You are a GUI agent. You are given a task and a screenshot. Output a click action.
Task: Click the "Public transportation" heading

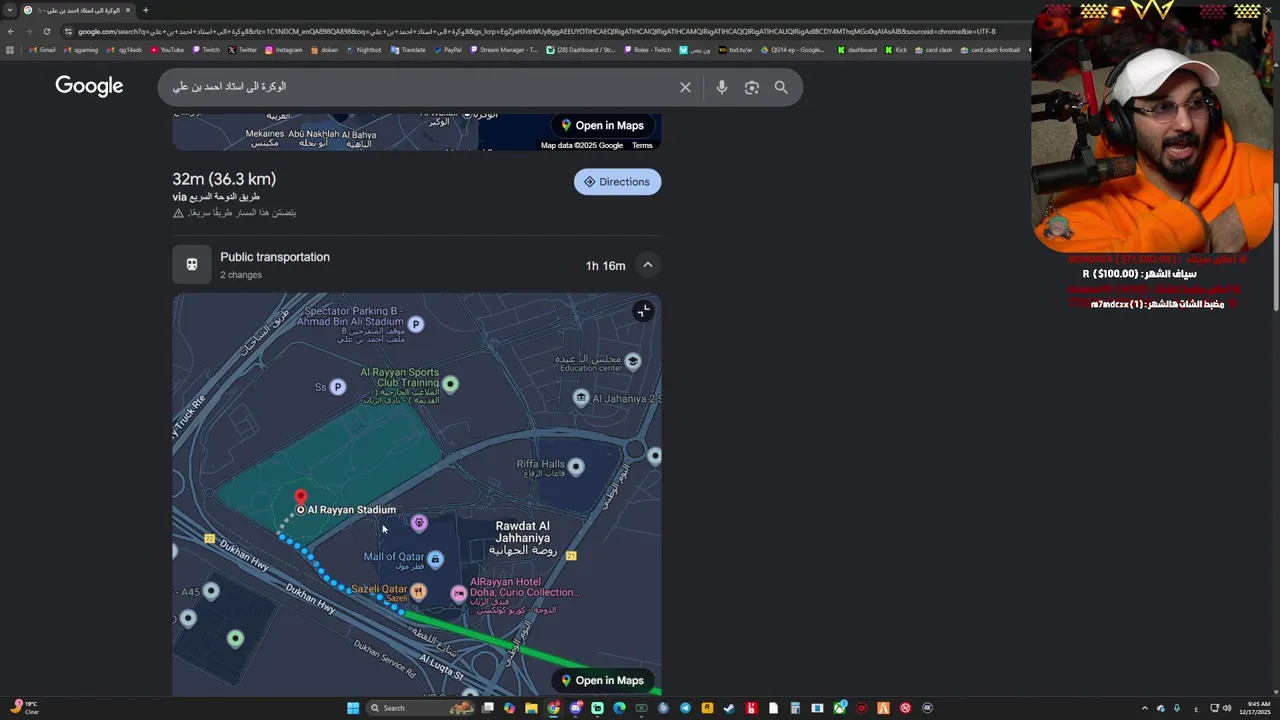click(275, 257)
